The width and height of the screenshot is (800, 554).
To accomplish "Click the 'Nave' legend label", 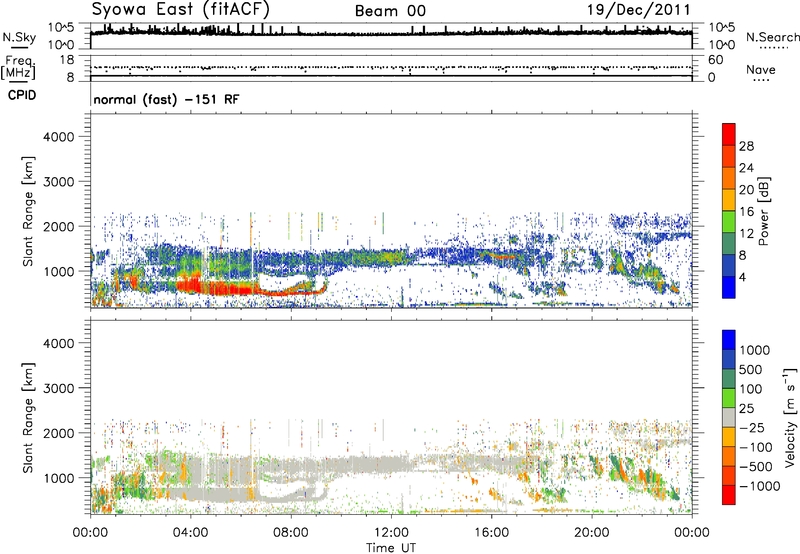I will click(761, 69).
